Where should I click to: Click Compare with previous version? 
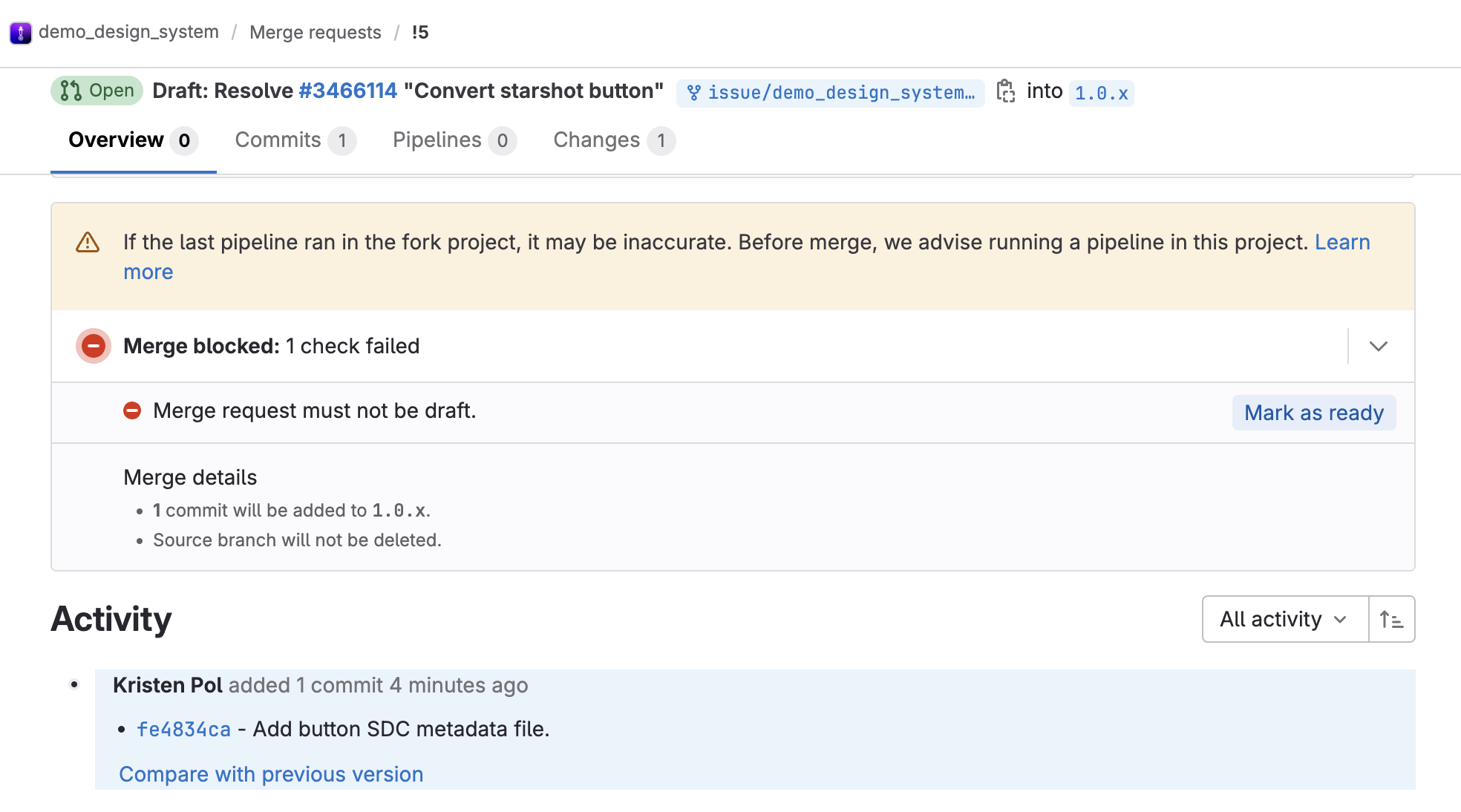270,773
